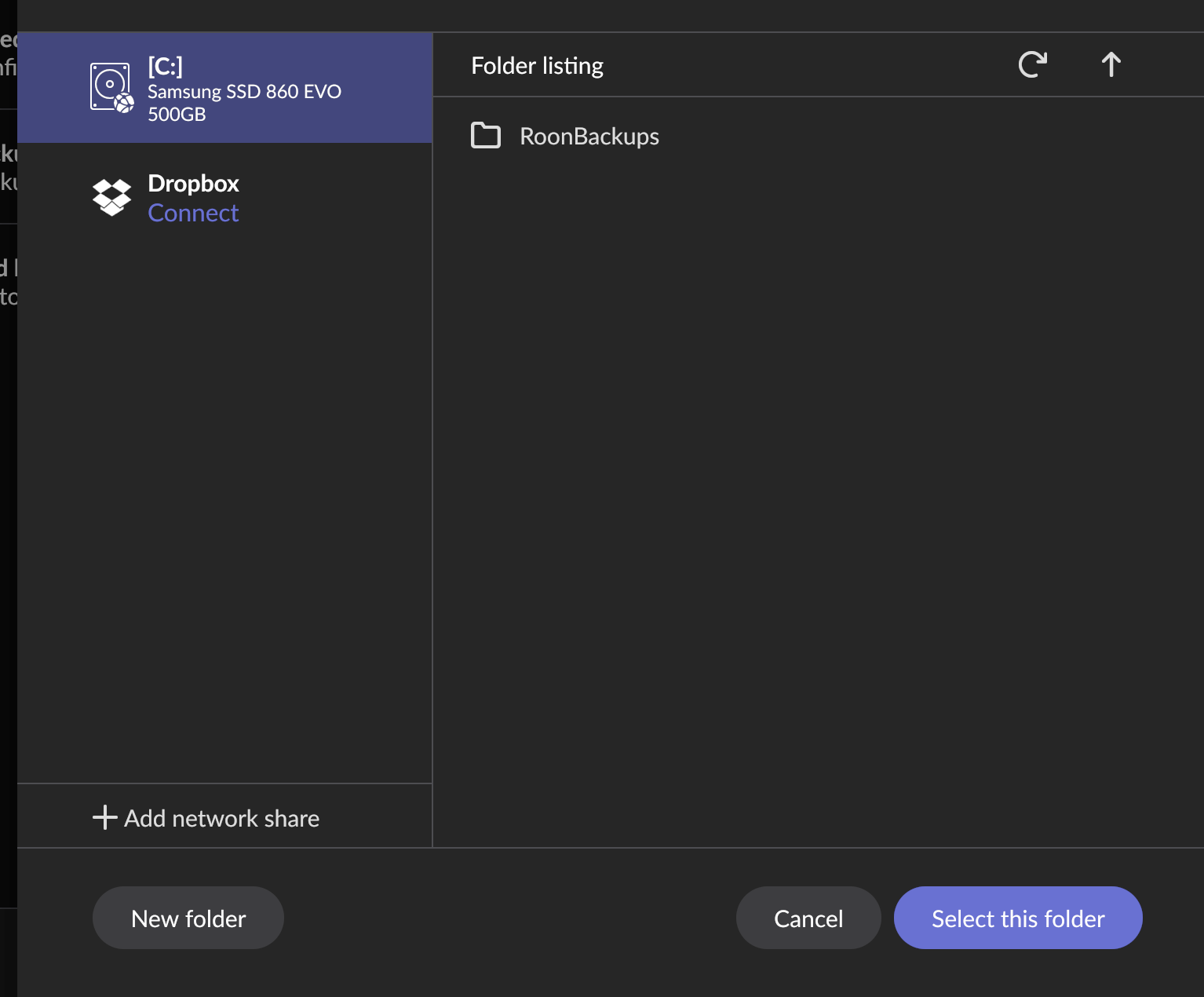This screenshot has width=1204, height=997.
Task: Click empty space below RoonBackups in listing
Action: coord(785,471)
